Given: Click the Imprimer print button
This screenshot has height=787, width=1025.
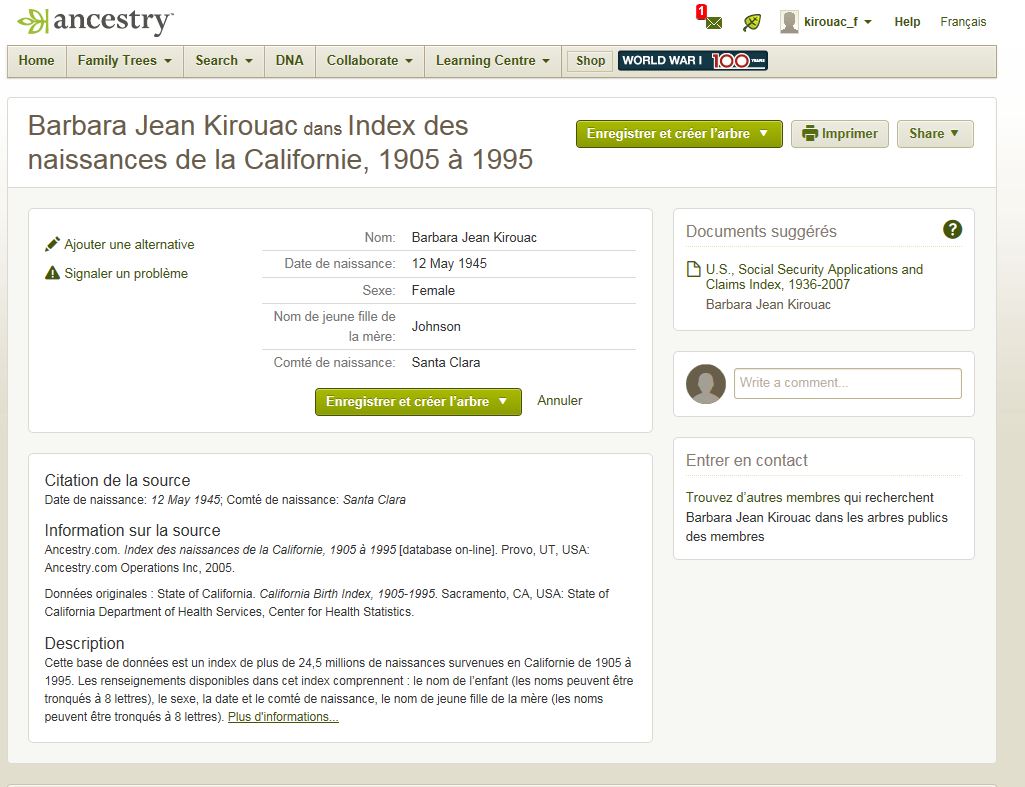Looking at the screenshot, I should coord(839,134).
